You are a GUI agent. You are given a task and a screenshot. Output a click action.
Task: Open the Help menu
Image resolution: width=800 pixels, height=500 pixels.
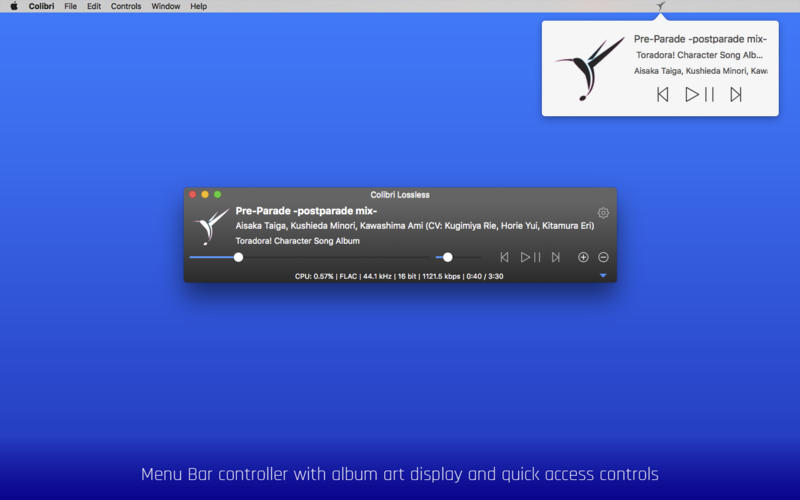click(x=198, y=6)
